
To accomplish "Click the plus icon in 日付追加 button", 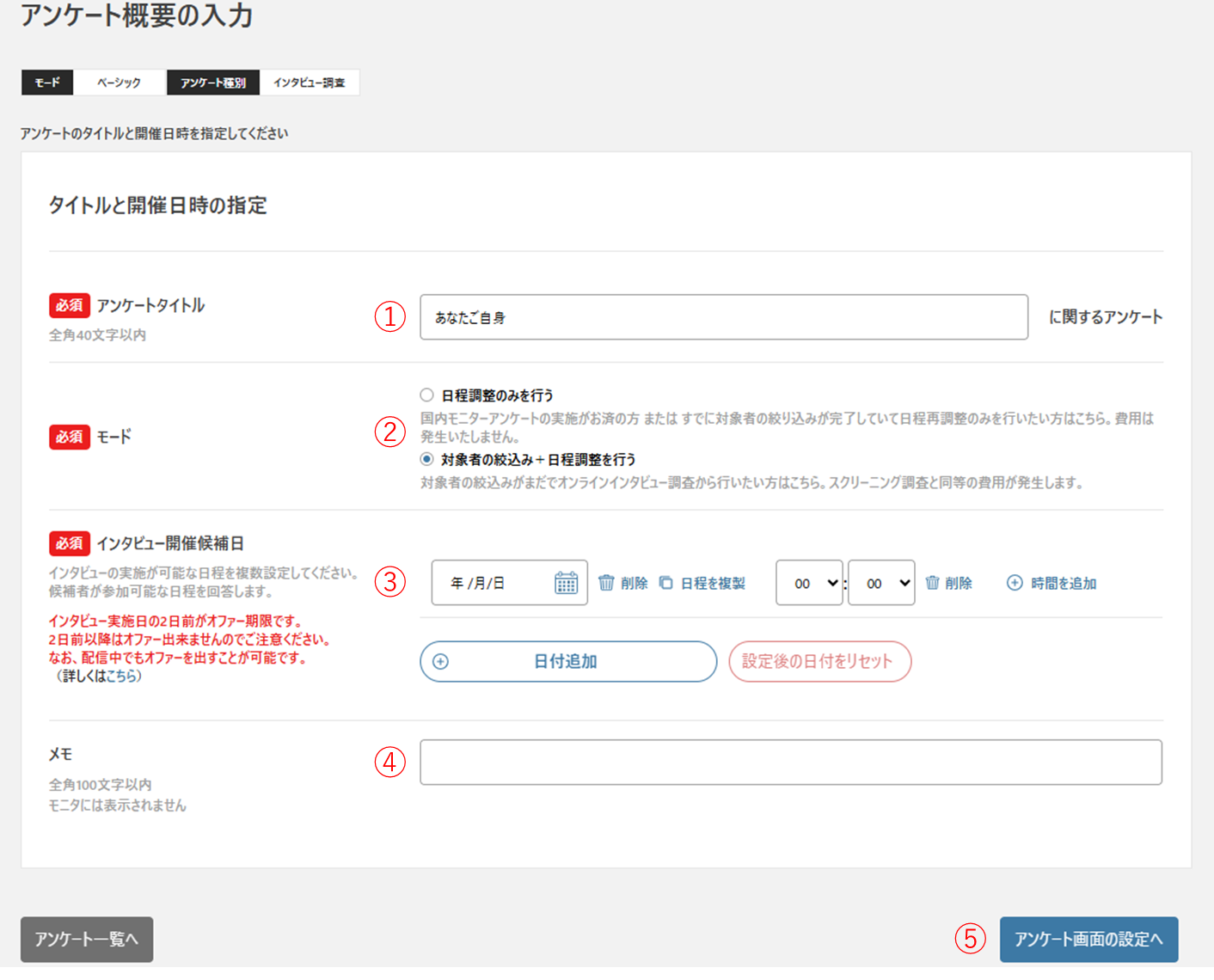I will (441, 661).
